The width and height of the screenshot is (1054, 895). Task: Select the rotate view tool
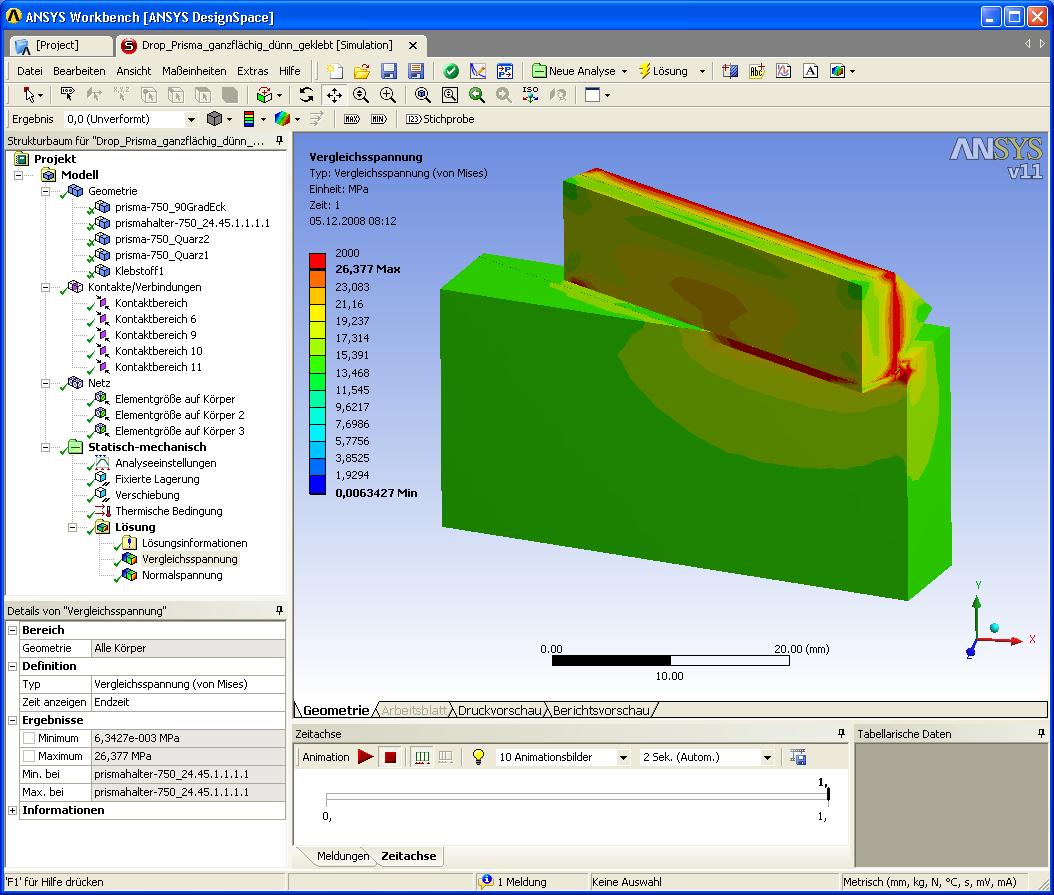pyautogui.click(x=307, y=95)
